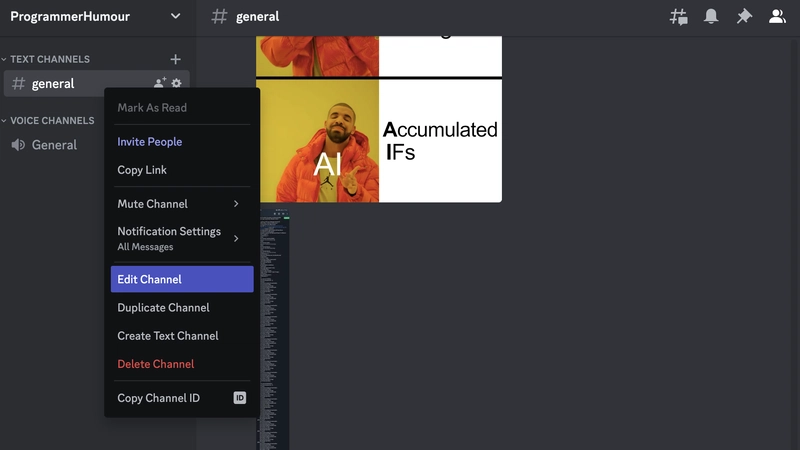The image size is (800, 450).
Task: Click the hash icon in the channel header
Action: click(219, 16)
